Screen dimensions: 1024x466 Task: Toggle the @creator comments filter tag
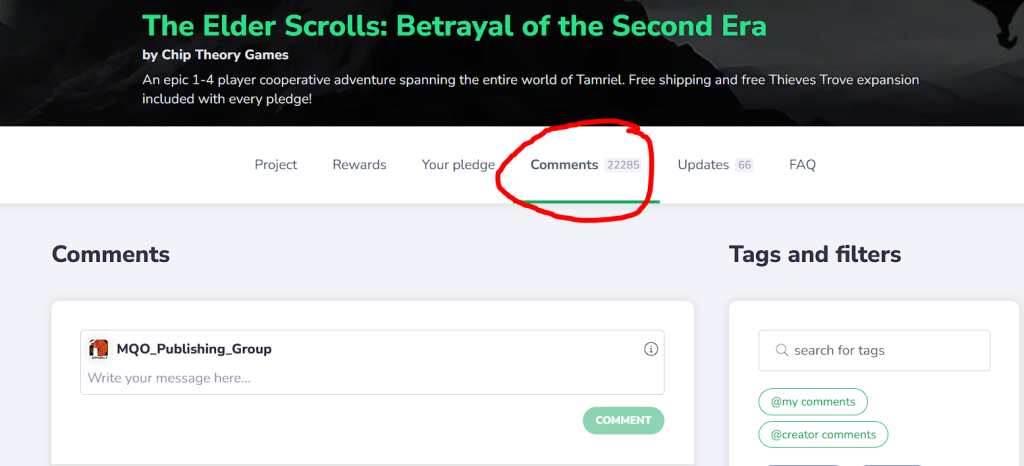(822, 435)
